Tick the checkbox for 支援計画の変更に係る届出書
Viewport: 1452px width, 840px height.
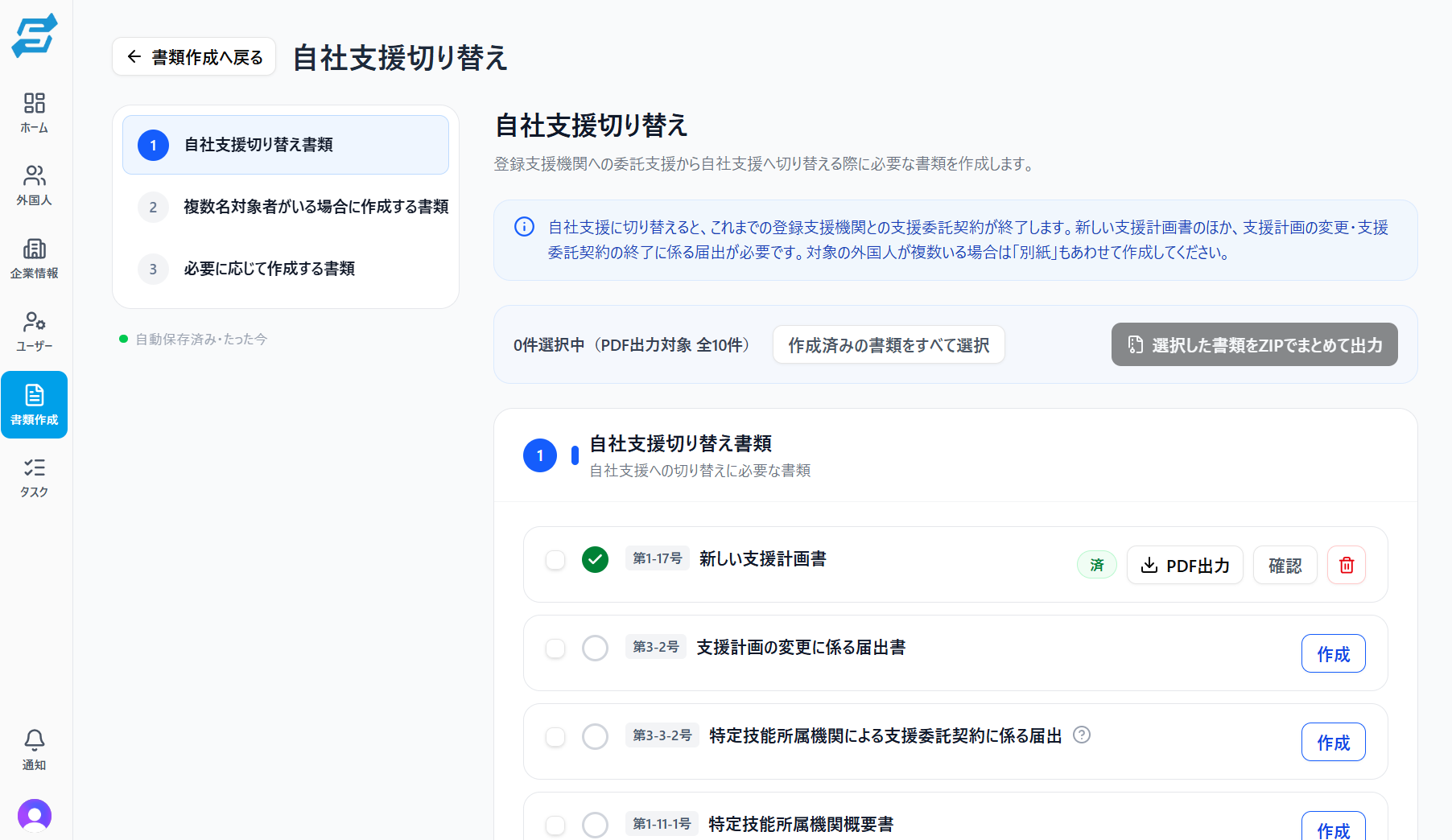click(x=555, y=649)
